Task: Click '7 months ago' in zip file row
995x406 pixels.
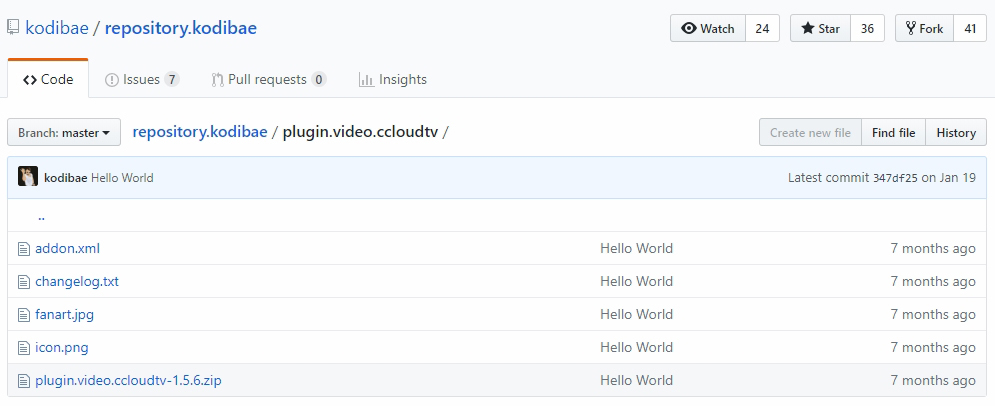Action: tap(933, 380)
